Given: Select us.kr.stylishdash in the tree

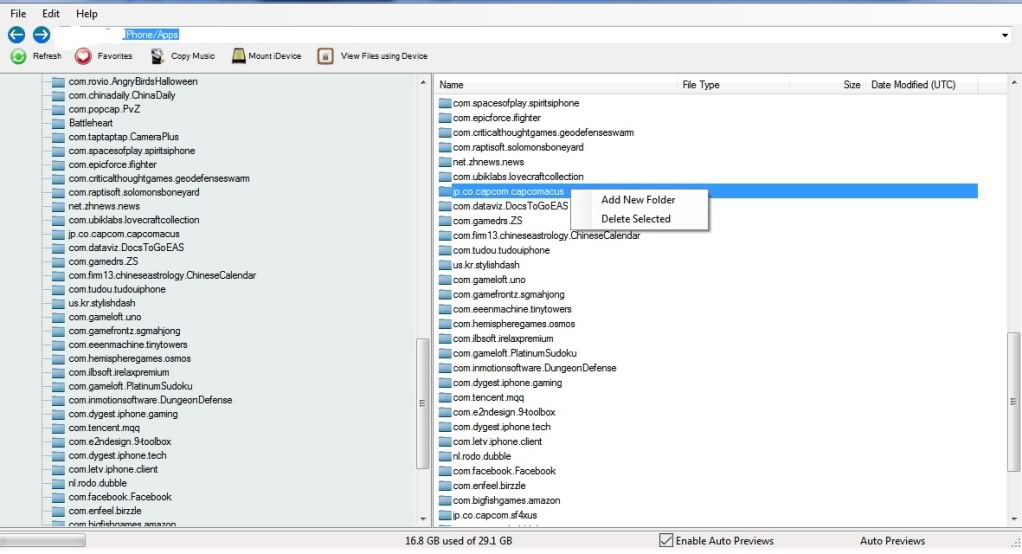Looking at the screenshot, I should point(102,303).
